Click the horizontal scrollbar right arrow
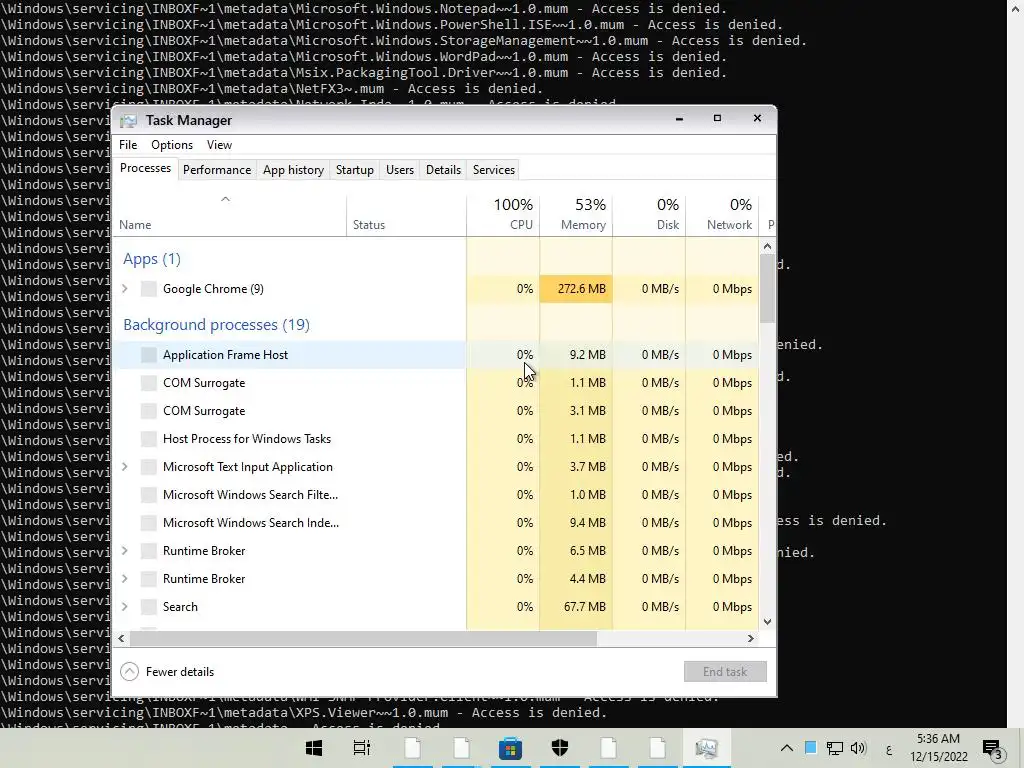 751,638
